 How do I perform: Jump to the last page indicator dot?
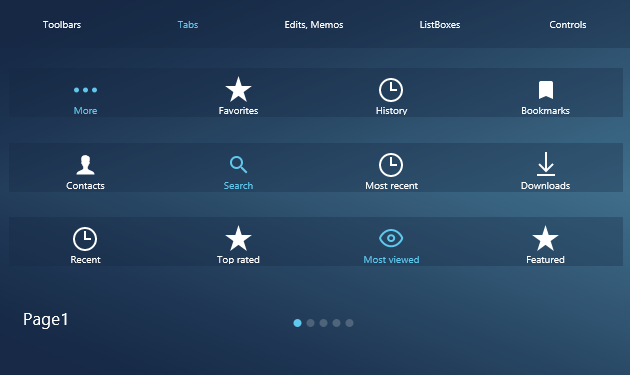pyautogui.click(x=350, y=323)
